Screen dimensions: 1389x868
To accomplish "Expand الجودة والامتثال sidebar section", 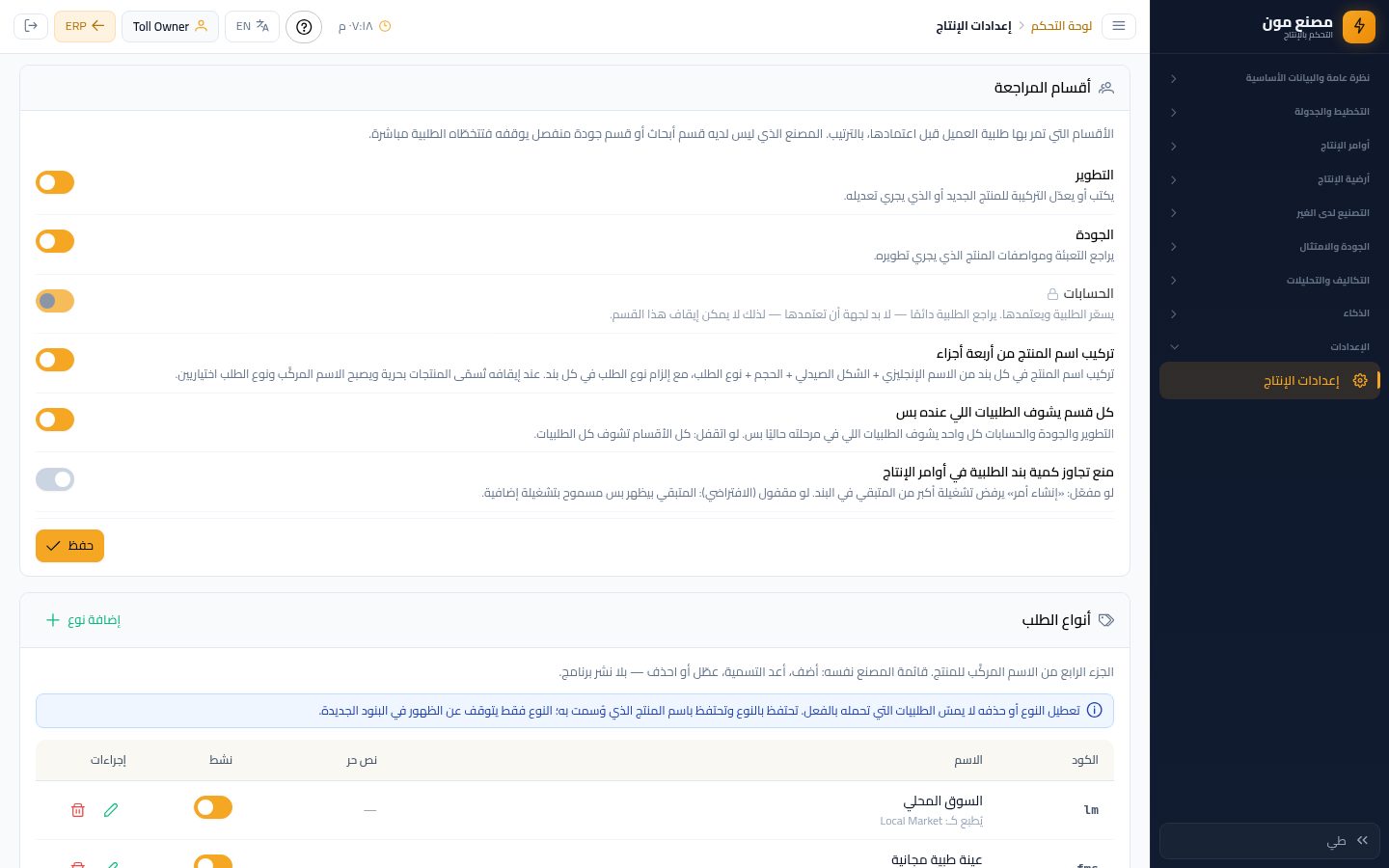I will tap(1269, 247).
